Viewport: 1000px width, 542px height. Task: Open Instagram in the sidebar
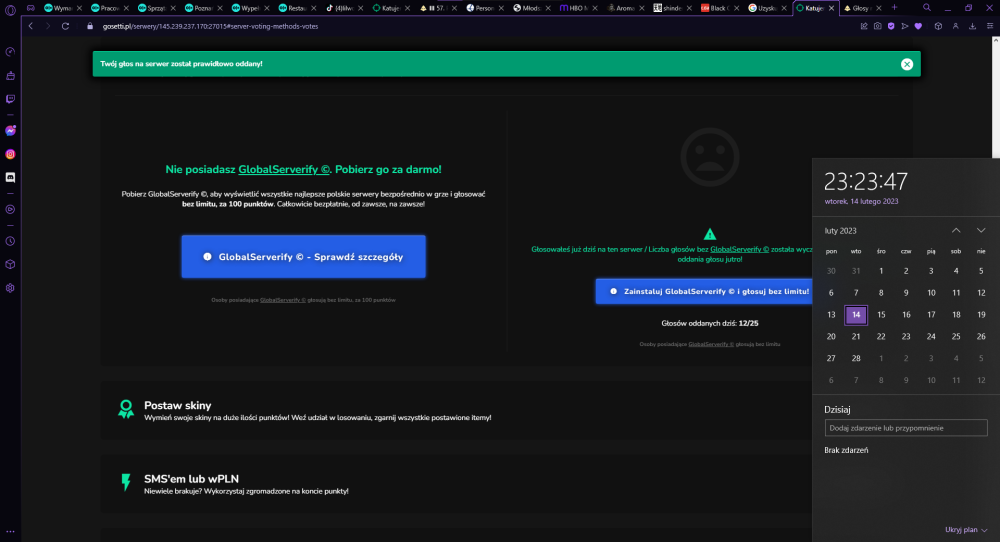tap(10, 154)
